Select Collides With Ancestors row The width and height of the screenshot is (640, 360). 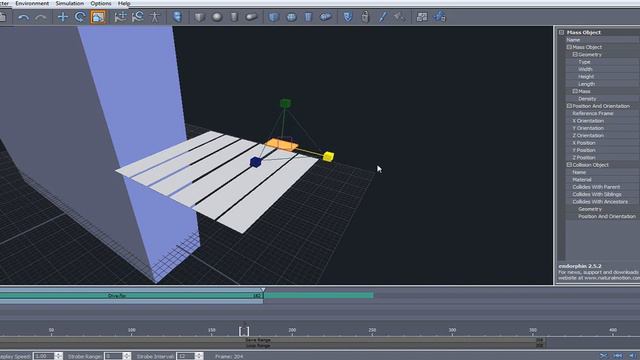(602, 202)
